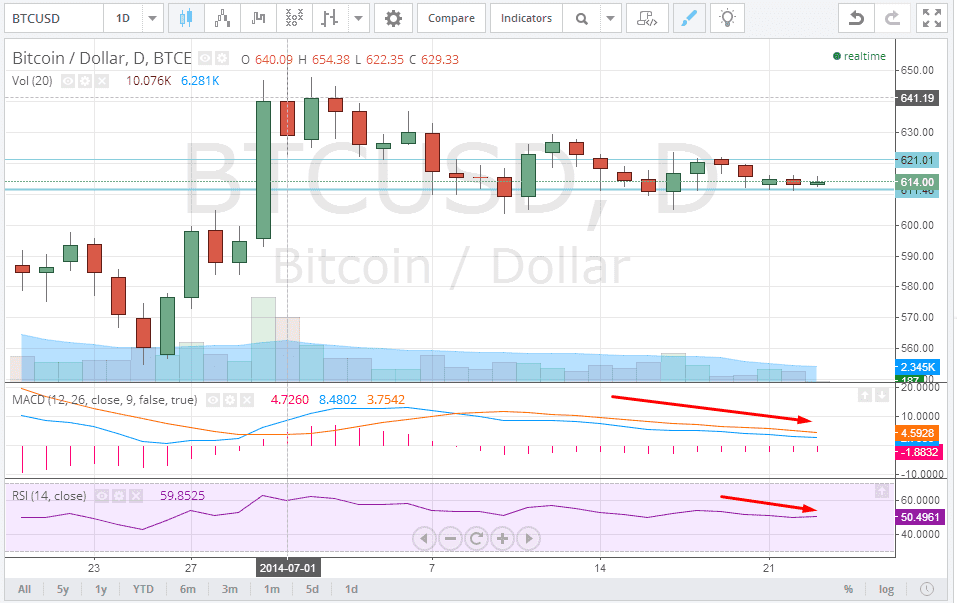
Task: Click the MACD (12, 26, close, 9, false, true) label
Action: coord(104,400)
